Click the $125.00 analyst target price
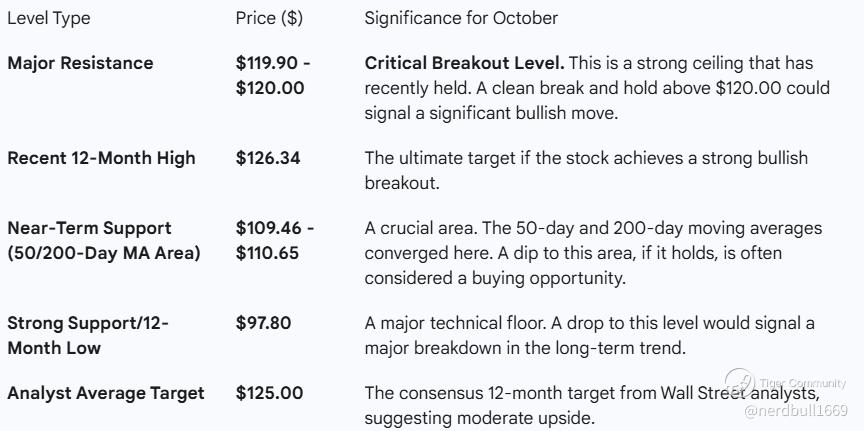The width and height of the screenshot is (864, 431). (x=269, y=393)
